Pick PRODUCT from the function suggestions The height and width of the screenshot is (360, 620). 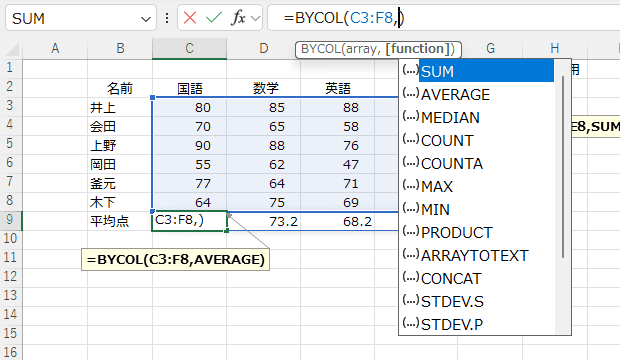457,233
